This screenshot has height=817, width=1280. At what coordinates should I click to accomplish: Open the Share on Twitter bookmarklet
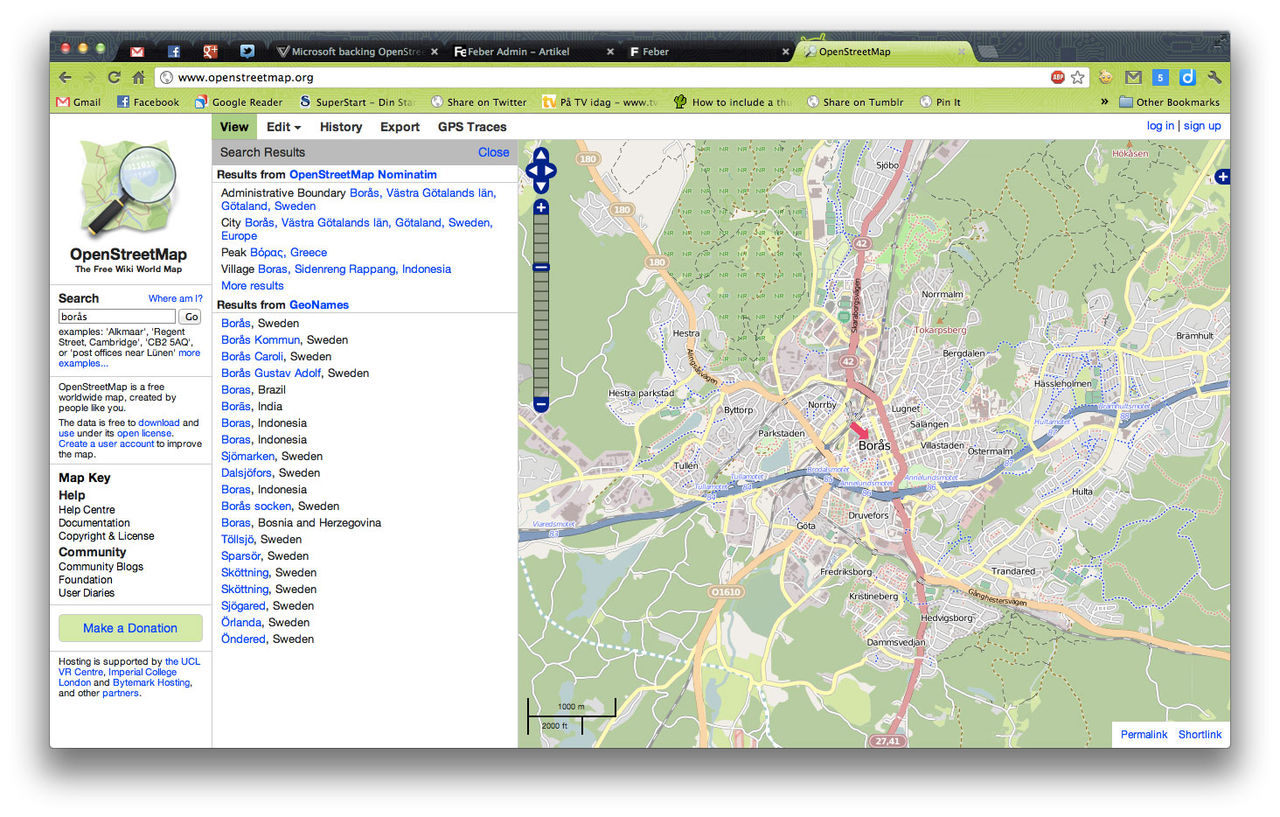tap(479, 102)
